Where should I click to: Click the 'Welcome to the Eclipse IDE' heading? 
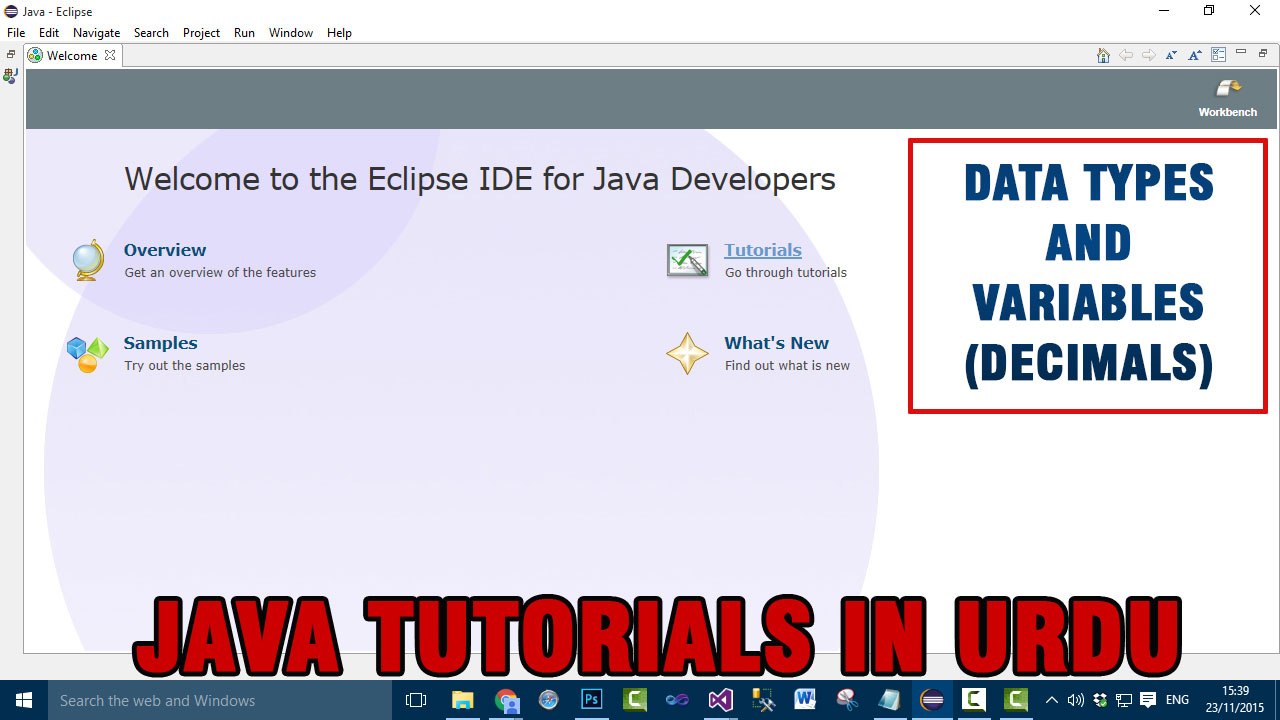[480, 179]
